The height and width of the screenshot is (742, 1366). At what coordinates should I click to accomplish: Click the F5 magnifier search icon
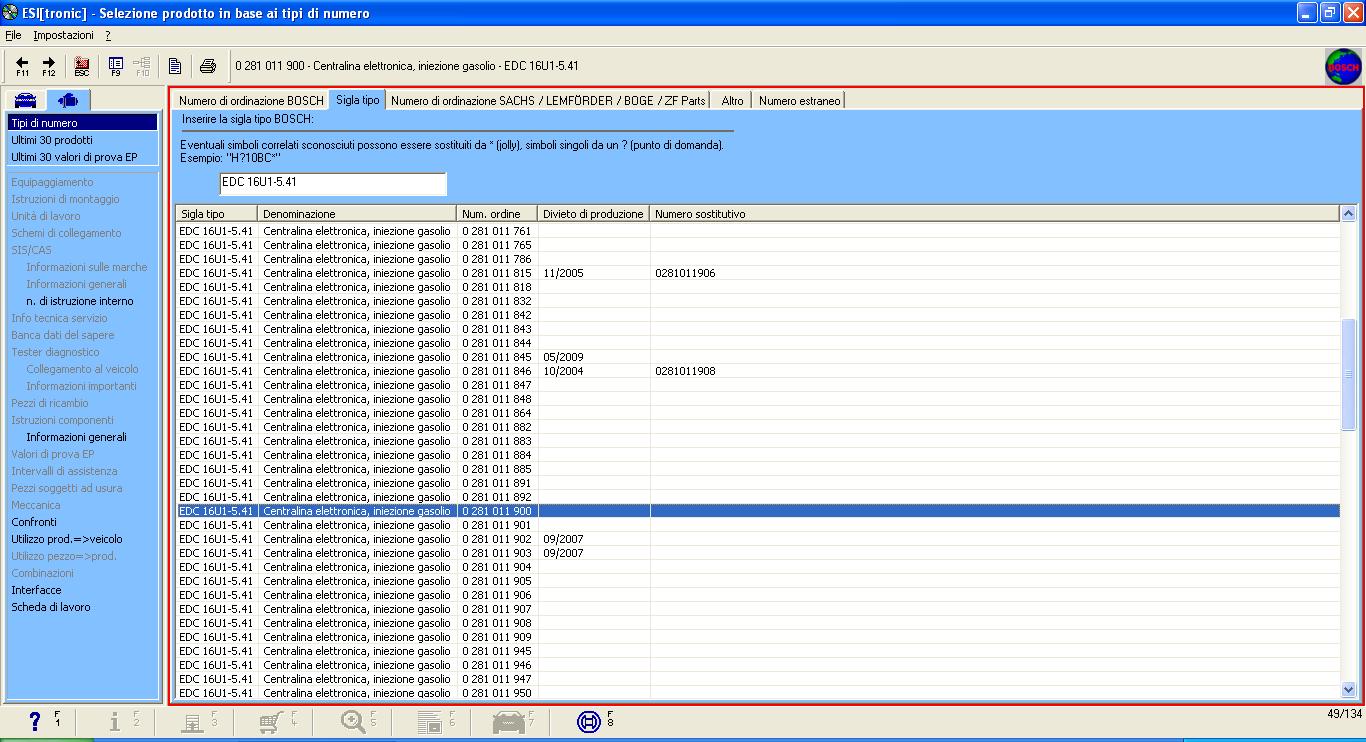353,721
